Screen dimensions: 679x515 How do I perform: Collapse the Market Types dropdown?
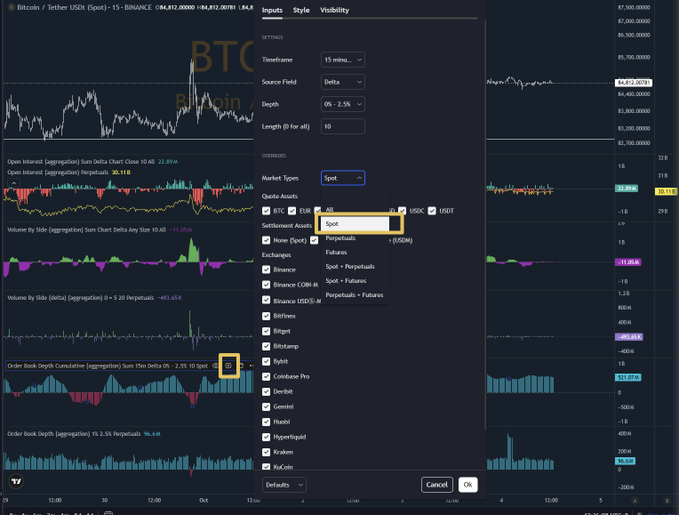(343, 178)
